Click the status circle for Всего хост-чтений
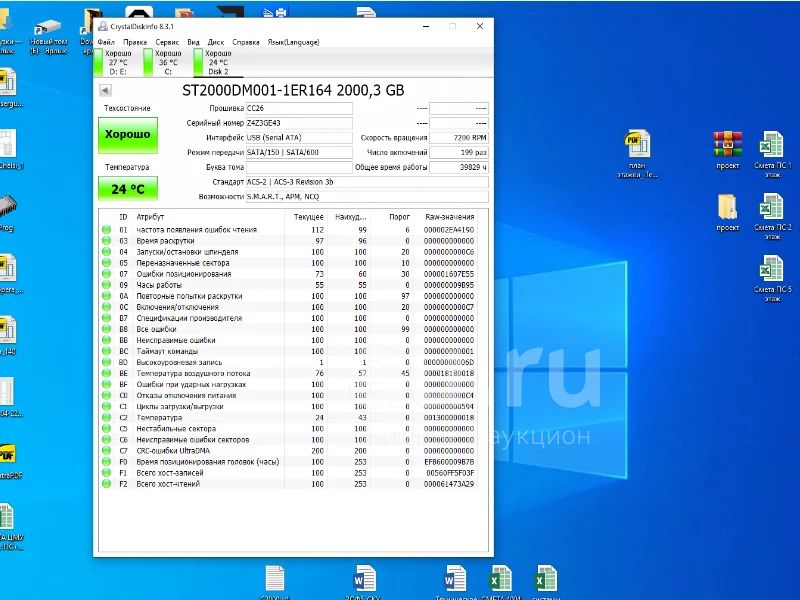The width and height of the screenshot is (800, 600). (106, 484)
